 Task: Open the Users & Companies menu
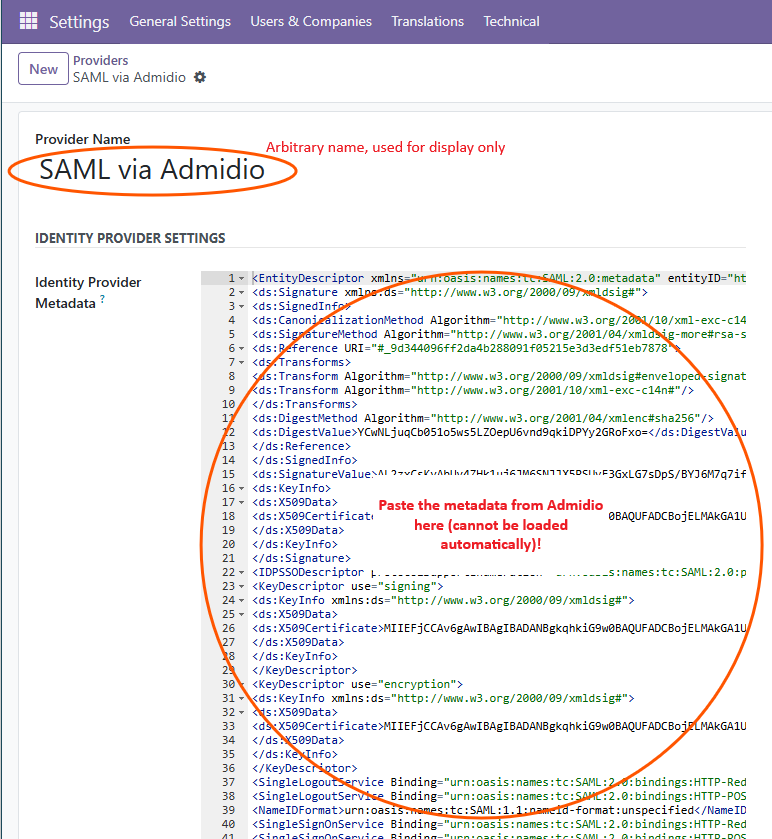(x=311, y=21)
